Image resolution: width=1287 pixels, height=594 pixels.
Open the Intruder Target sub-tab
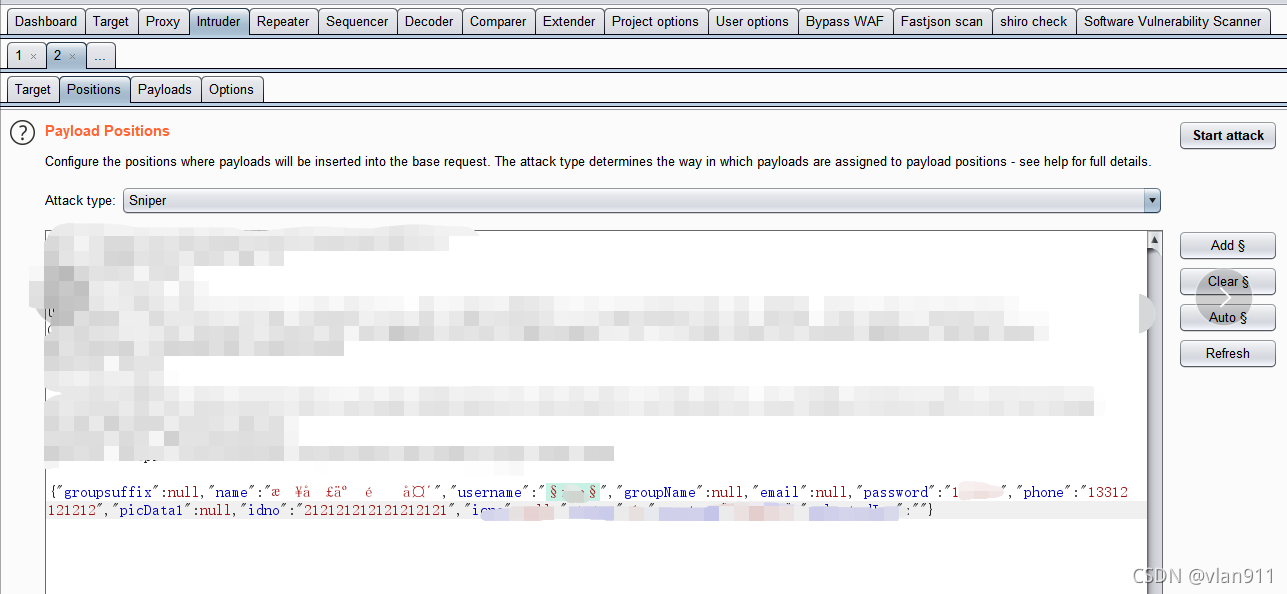(x=33, y=89)
